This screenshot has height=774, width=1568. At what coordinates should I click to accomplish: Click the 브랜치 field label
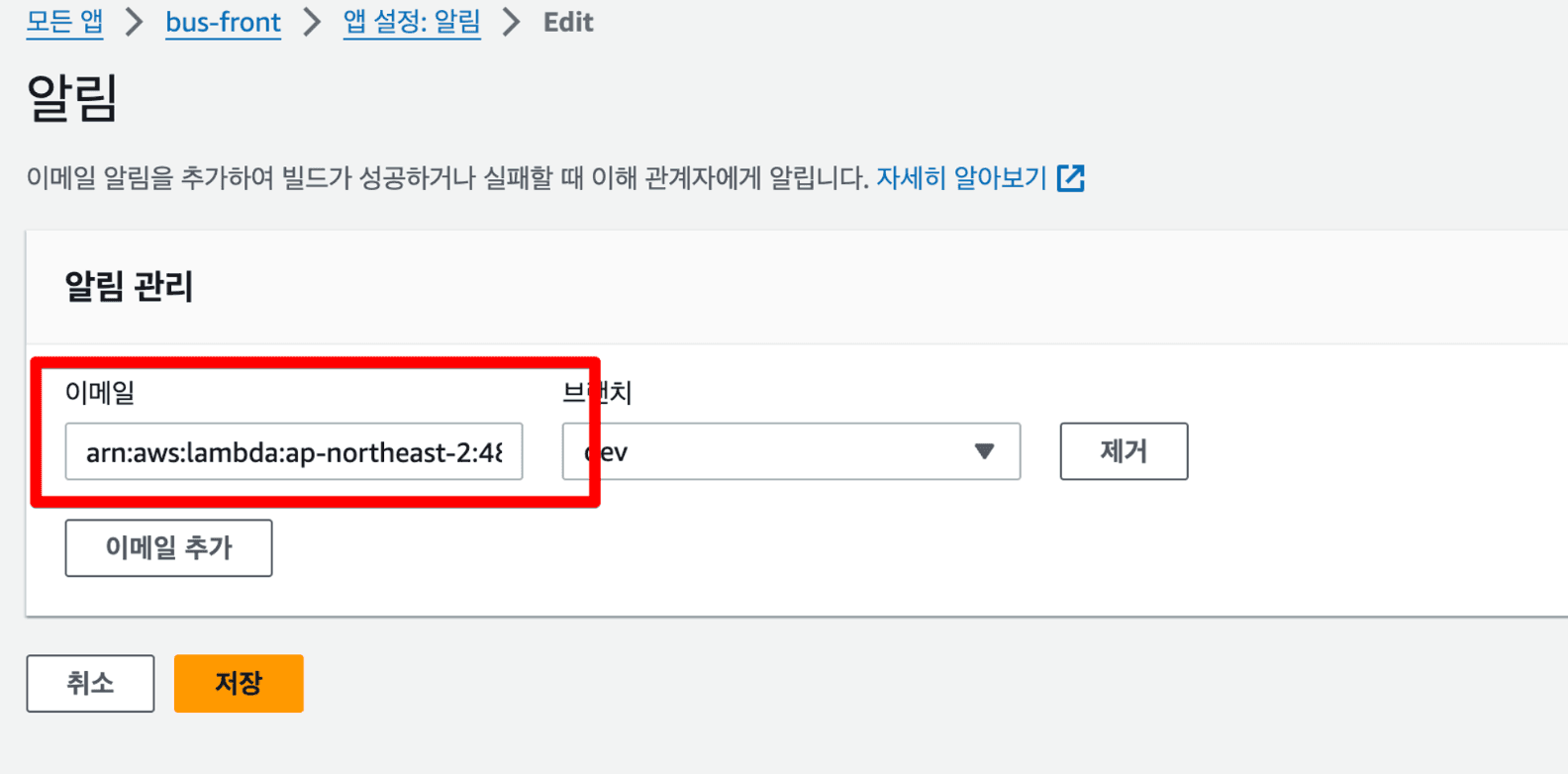pos(597,393)
